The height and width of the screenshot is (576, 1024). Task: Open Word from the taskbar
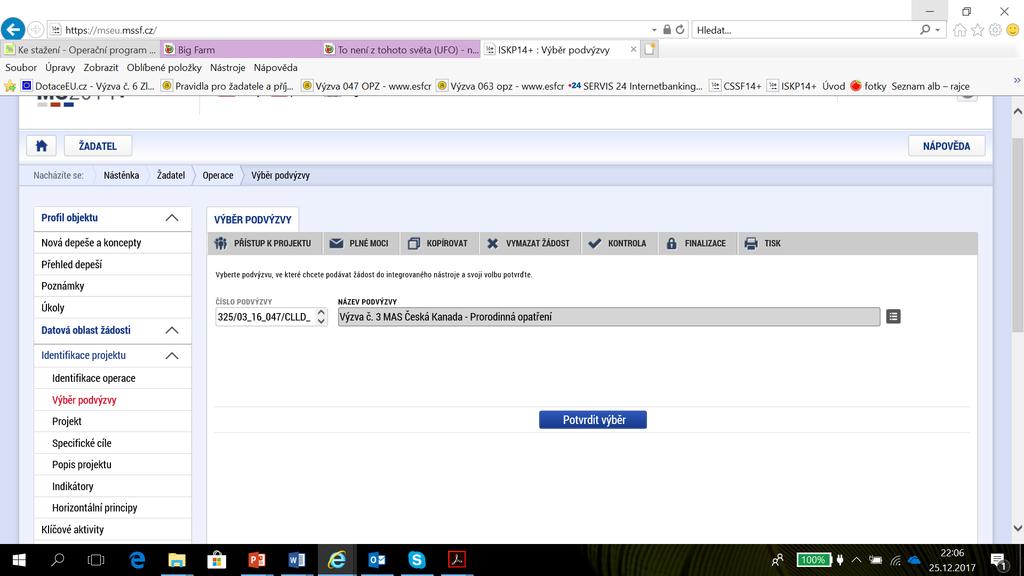pyautogui.click(x=296, y=560)
